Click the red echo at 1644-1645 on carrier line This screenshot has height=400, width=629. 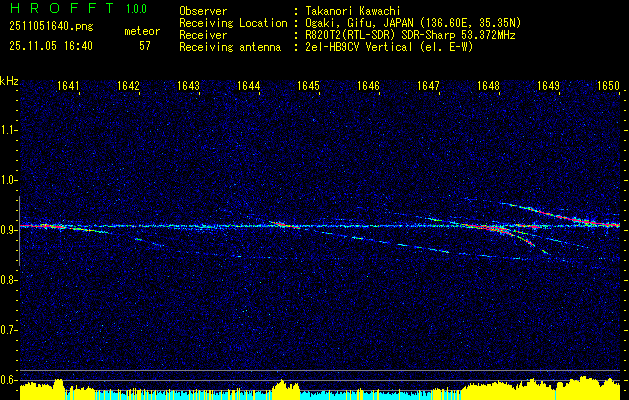[283, 225]
